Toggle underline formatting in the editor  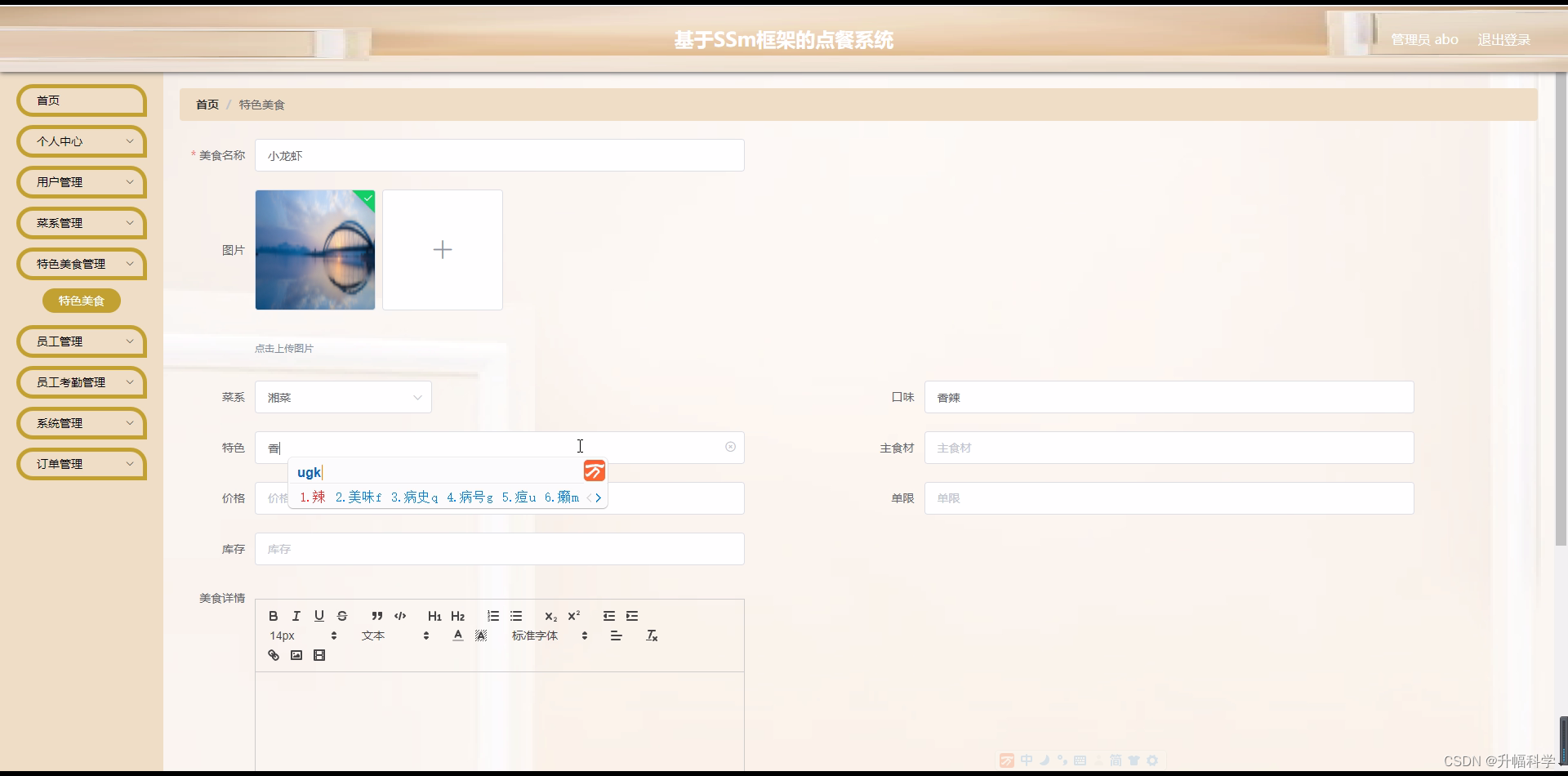[319, 616]
